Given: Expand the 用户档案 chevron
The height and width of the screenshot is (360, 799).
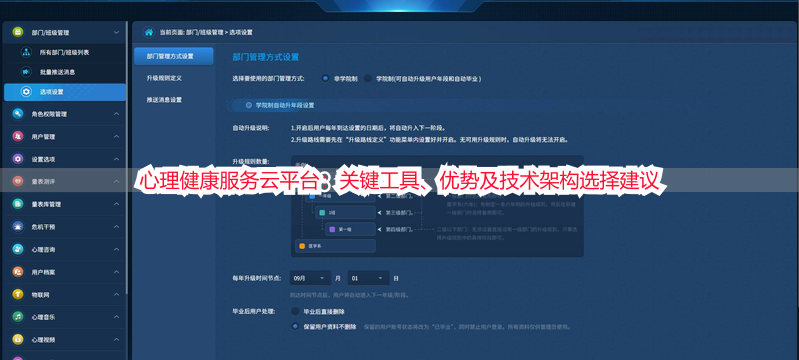Looking at the screenshot, I should 116,272.
